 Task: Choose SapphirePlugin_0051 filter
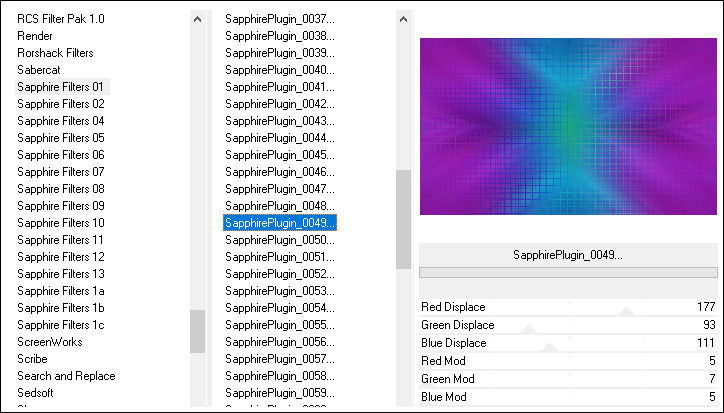tap(280, 257)
